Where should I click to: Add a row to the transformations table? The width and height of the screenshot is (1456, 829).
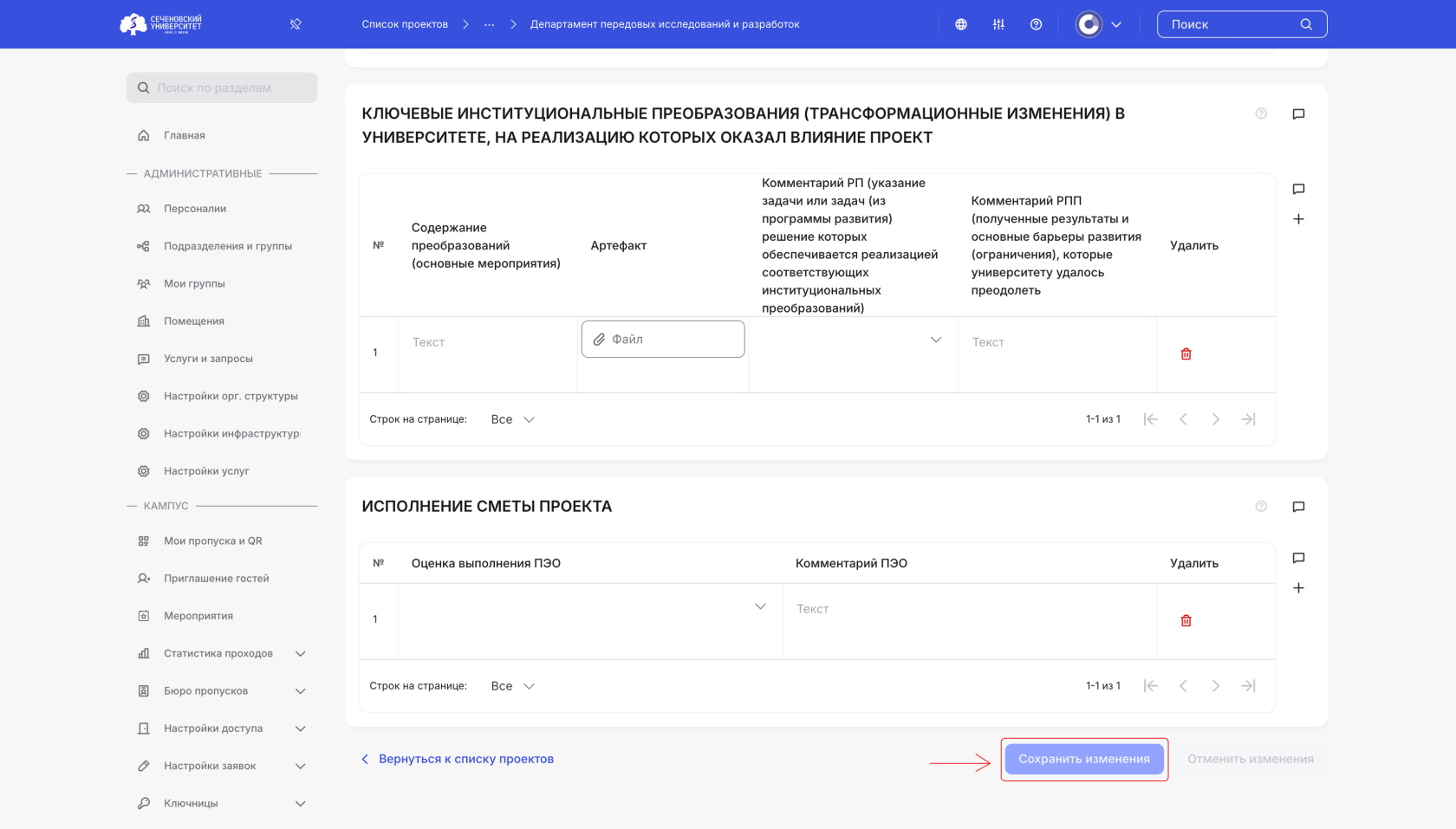point(1298,219)
